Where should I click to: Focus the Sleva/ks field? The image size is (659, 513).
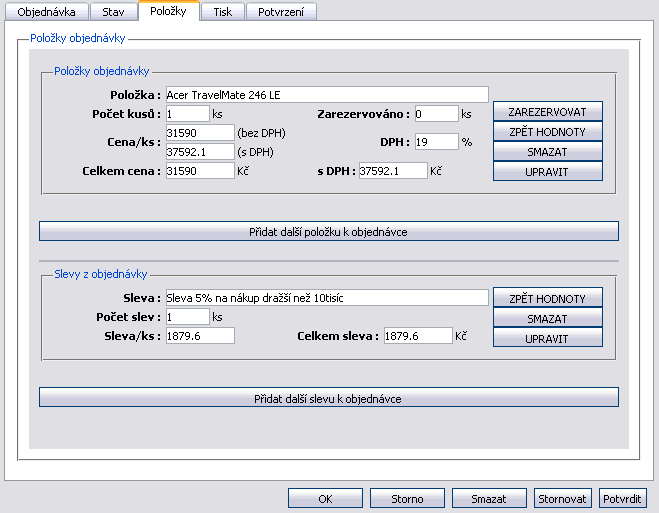[x=200, y=335]
